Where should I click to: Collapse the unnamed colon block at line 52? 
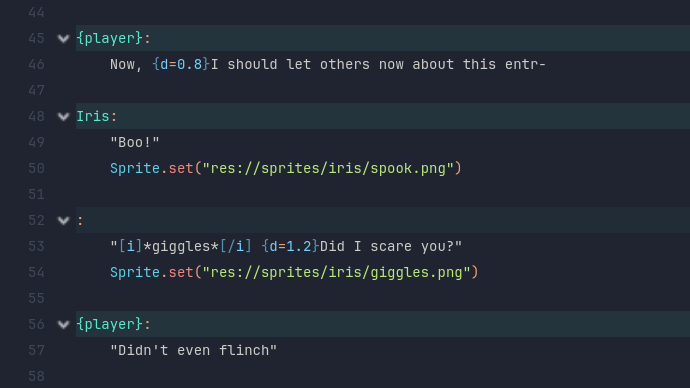tap(63, 220)
